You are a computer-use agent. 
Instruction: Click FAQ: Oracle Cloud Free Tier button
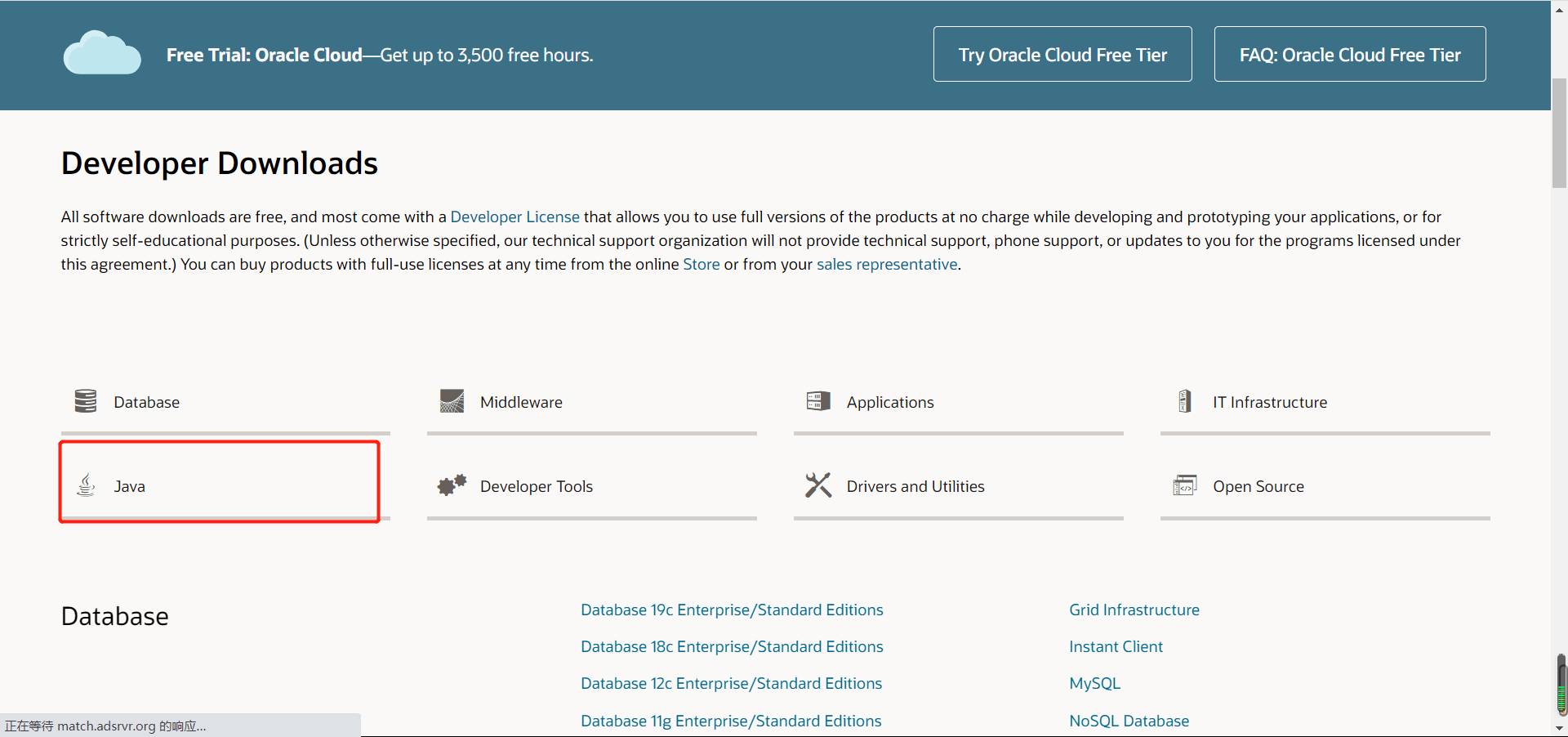coord(1350,54)
